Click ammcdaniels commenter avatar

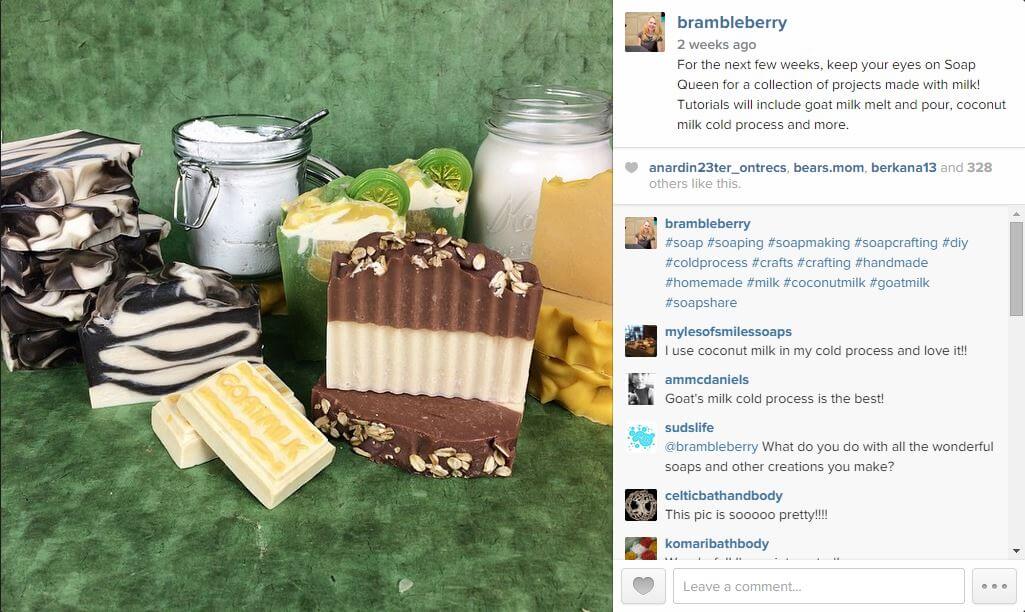pos(641,389)
